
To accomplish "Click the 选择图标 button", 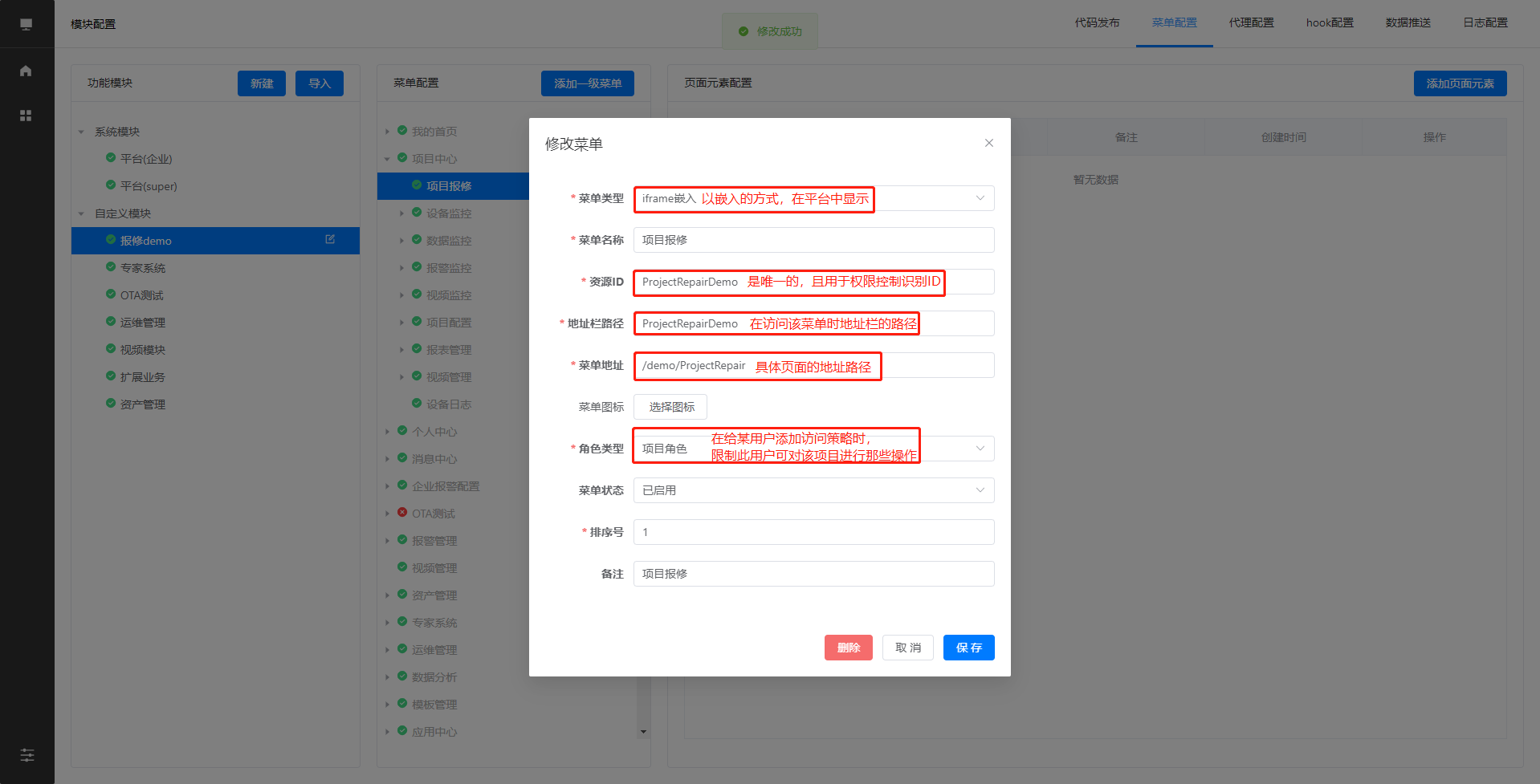I will point(670,407).
